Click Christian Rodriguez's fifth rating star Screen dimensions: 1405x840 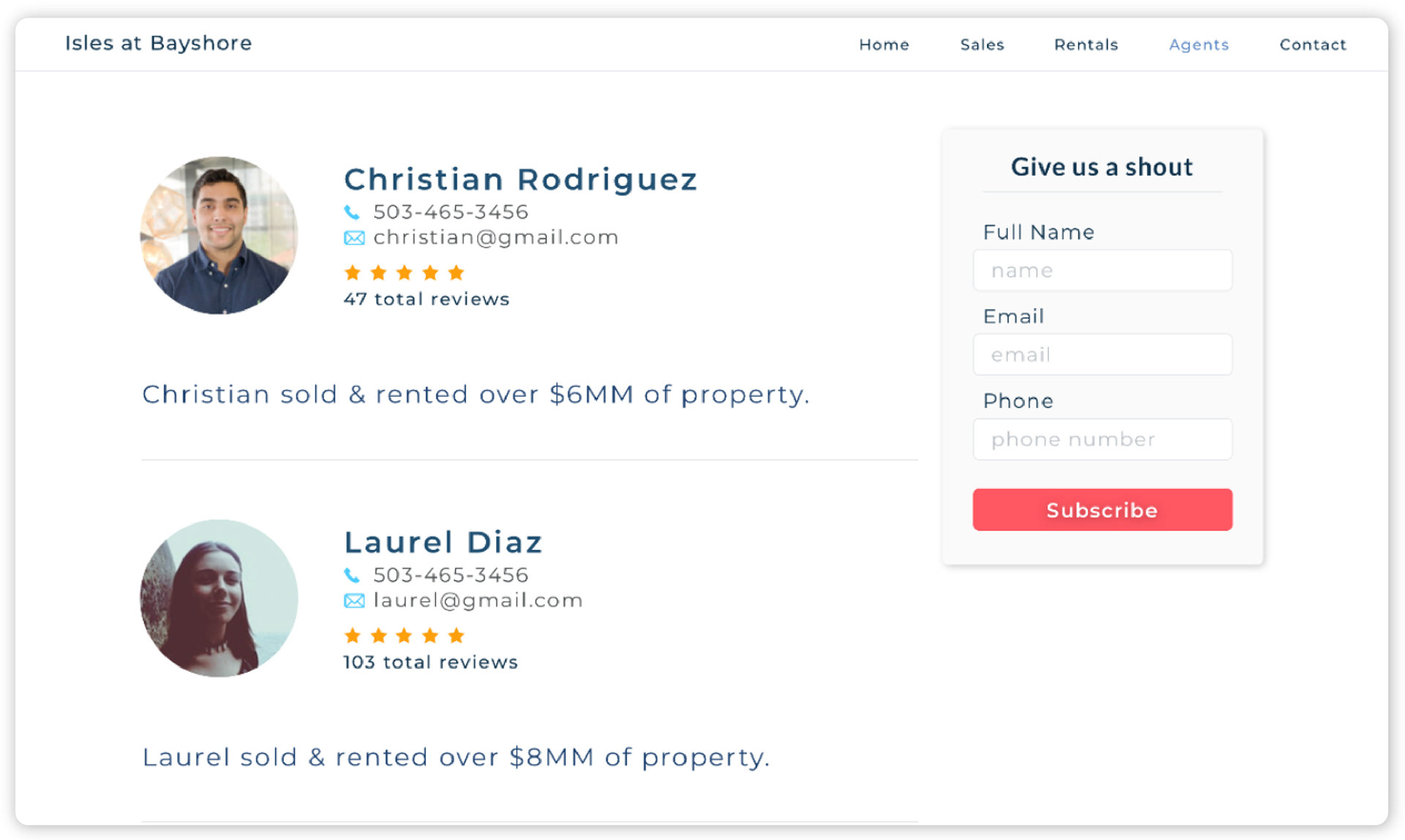point(456,273)
